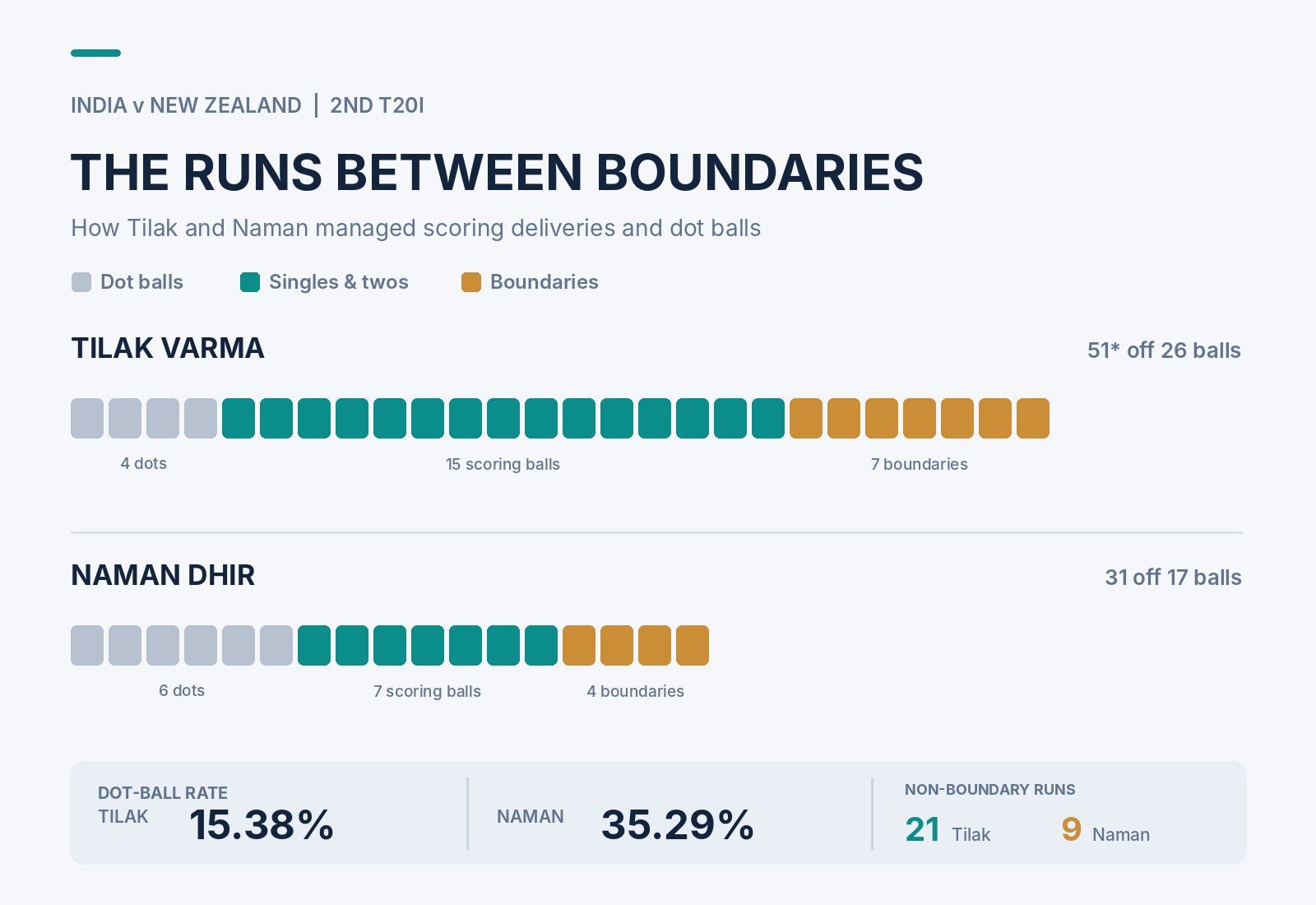Click the '4 boundaries' caption
1316x905 pixels.
[x=636, y=691]
